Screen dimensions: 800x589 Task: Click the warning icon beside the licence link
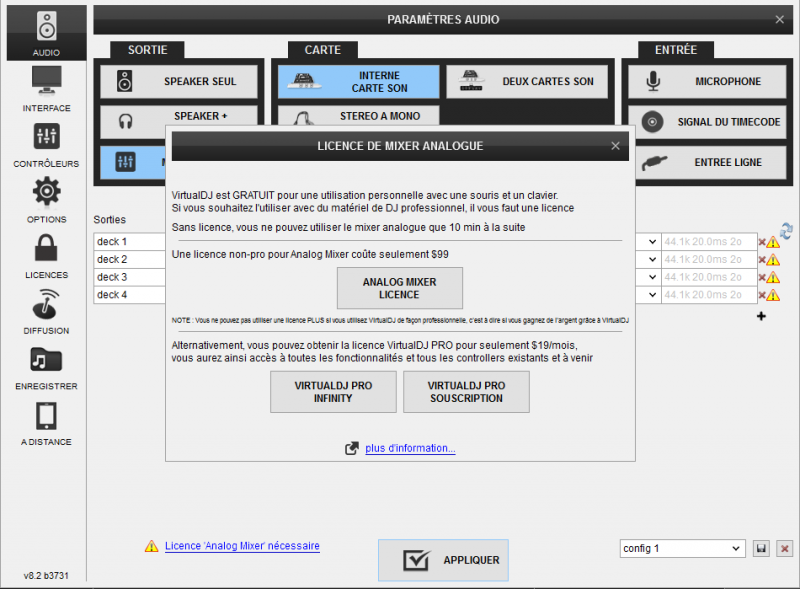click(152, 546)
